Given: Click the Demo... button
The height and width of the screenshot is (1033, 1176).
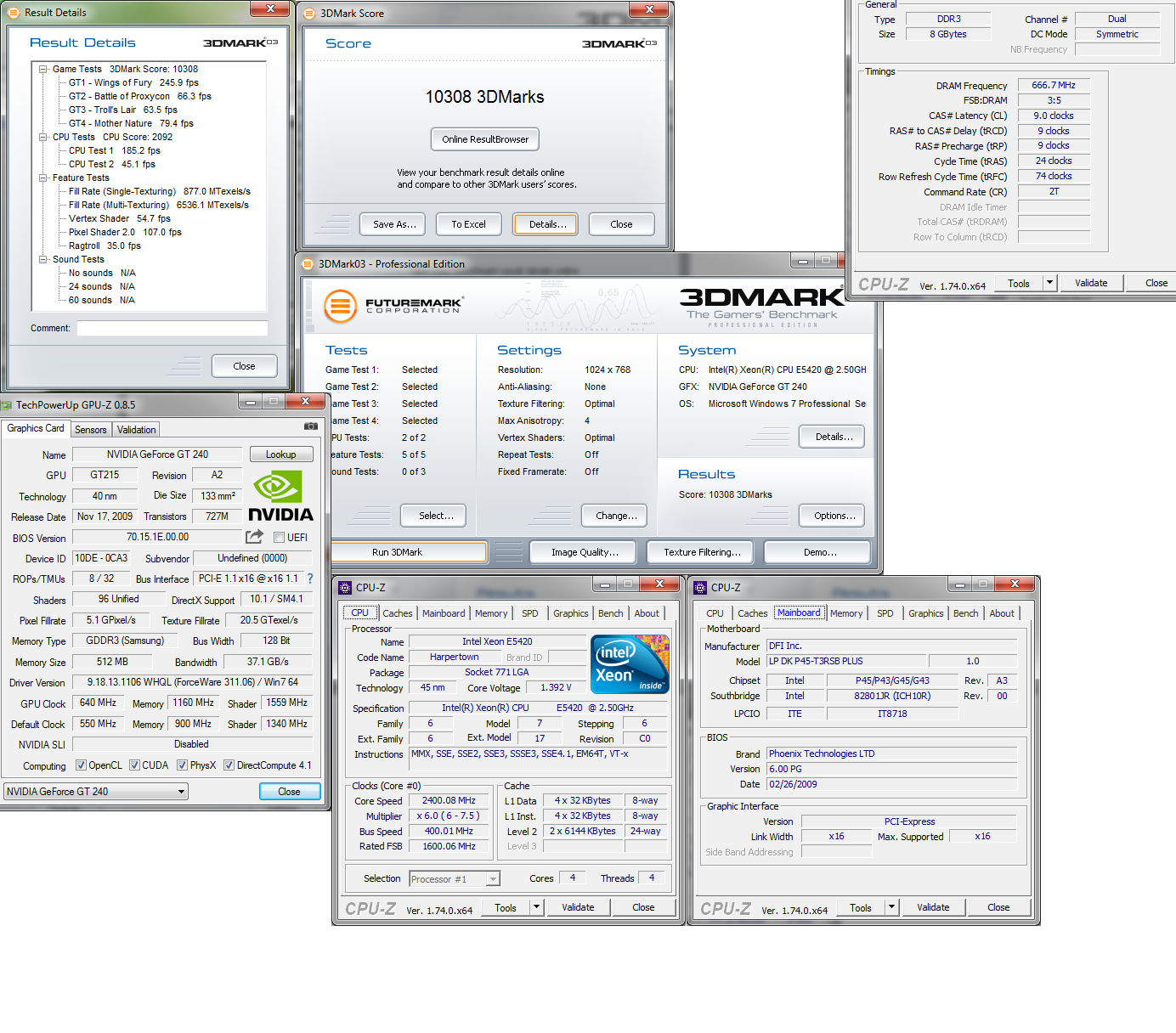Looking at the screenshot, I should [x=817, y=552].
